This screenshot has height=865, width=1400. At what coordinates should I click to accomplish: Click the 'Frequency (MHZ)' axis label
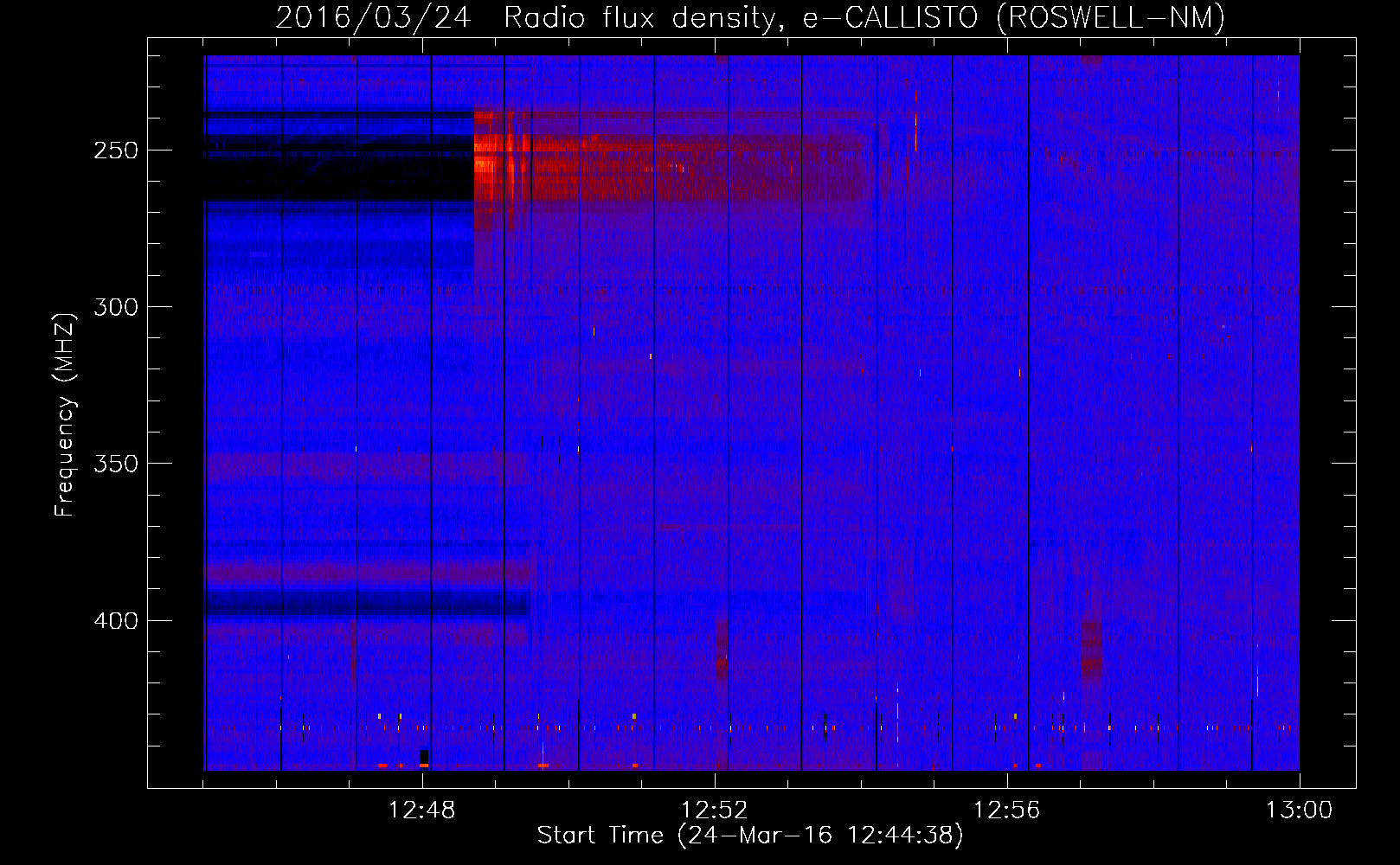tap(65, 415)
